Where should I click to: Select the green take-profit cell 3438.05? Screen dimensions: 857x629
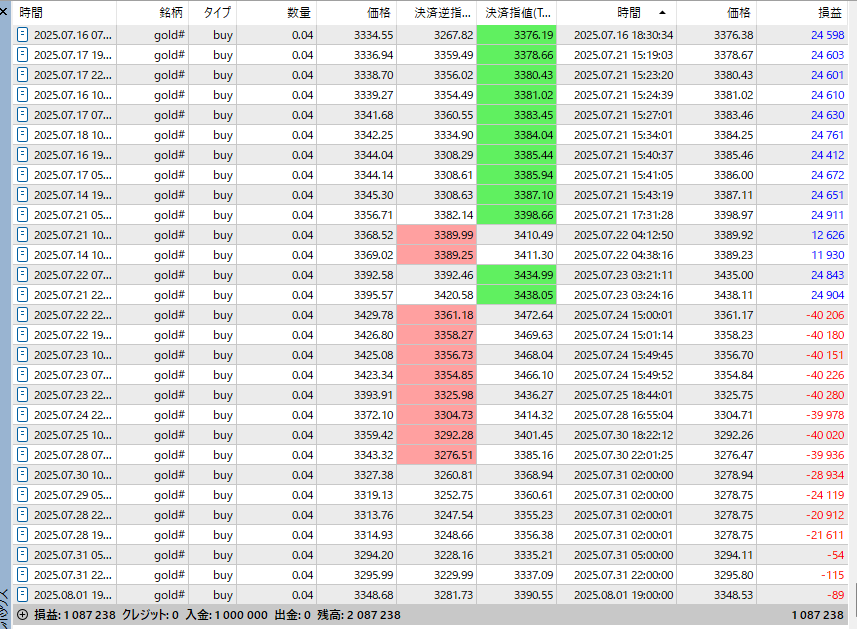tap(516, 295)
